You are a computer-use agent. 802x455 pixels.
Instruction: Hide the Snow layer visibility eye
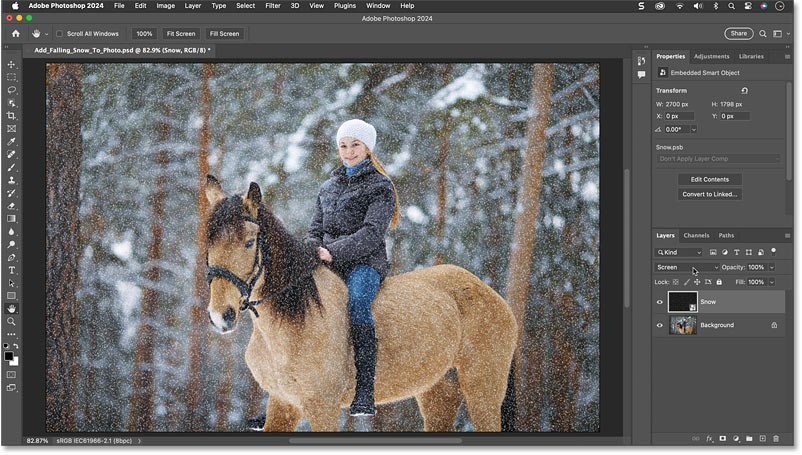660,301
